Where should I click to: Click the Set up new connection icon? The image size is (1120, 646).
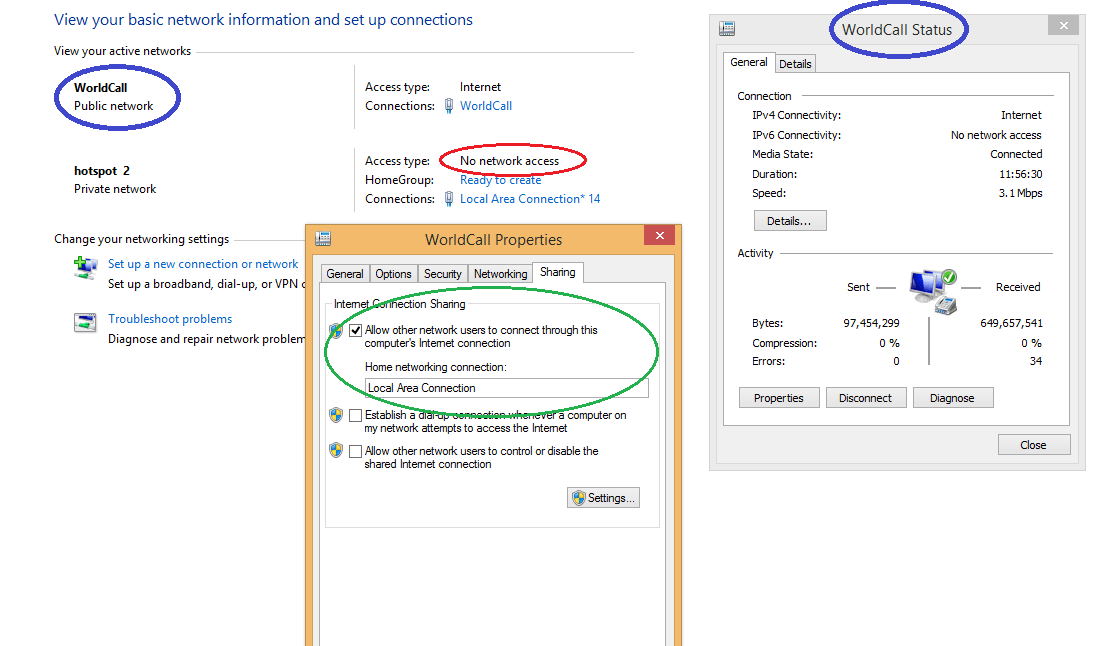(86, 268)
